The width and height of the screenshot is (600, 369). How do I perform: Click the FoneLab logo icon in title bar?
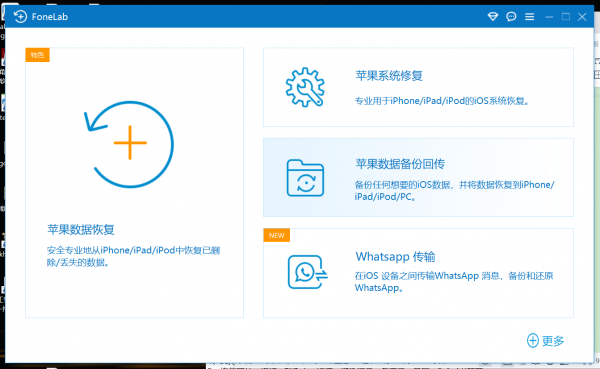point(20,16)
